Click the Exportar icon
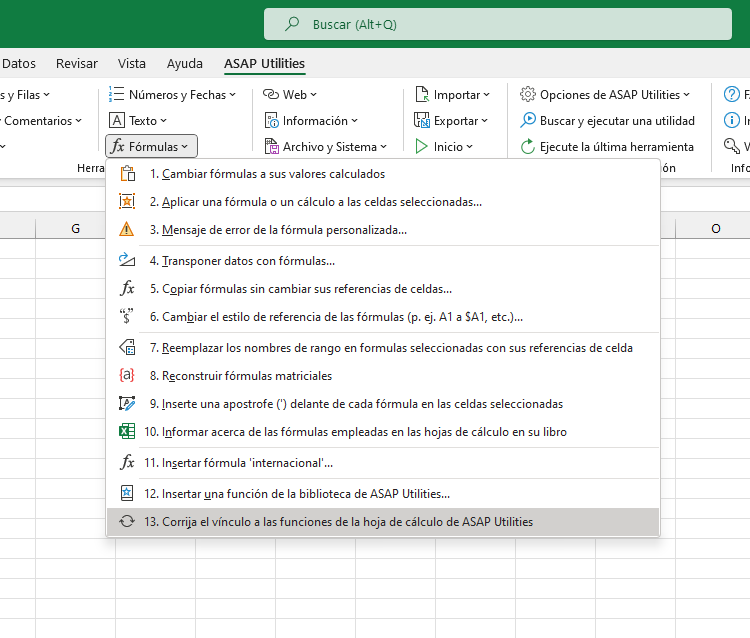Screen dimensions: 750x638 pyautogui.click(x=422, y=121)
